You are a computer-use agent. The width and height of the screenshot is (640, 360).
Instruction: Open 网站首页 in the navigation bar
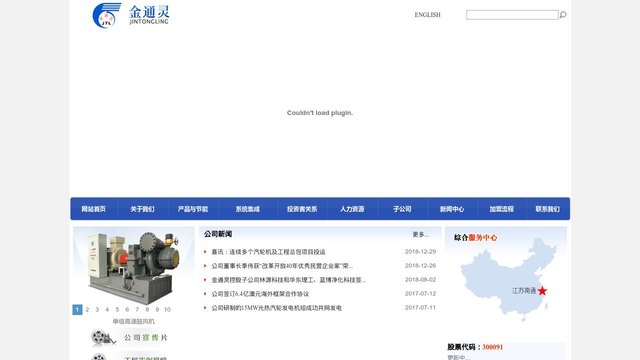93,209
